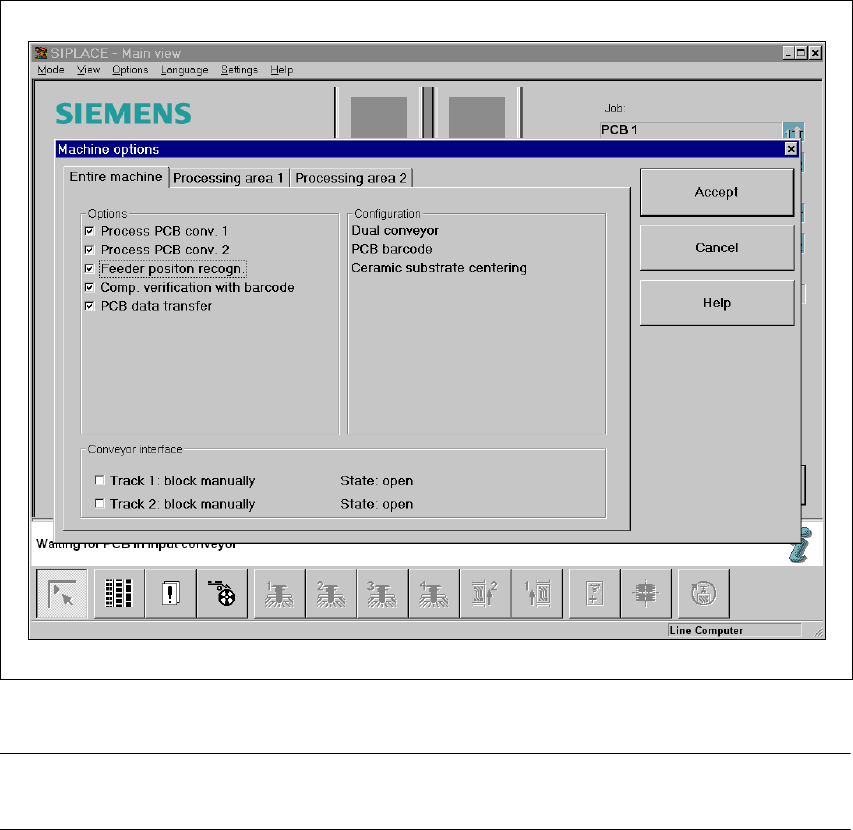The height and width of the screenshot is (830, 853).
Task: Open the Language menu
Action: pos(184,70)
